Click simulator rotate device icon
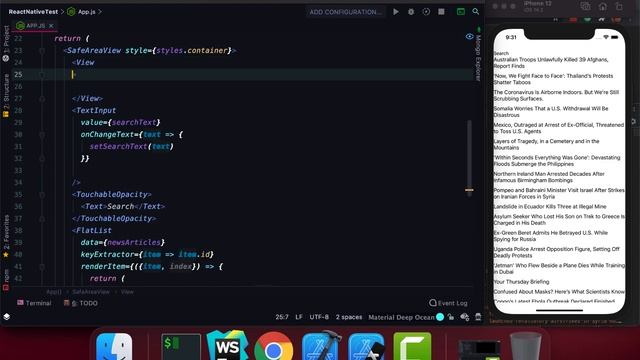 (x=619, y=6)
